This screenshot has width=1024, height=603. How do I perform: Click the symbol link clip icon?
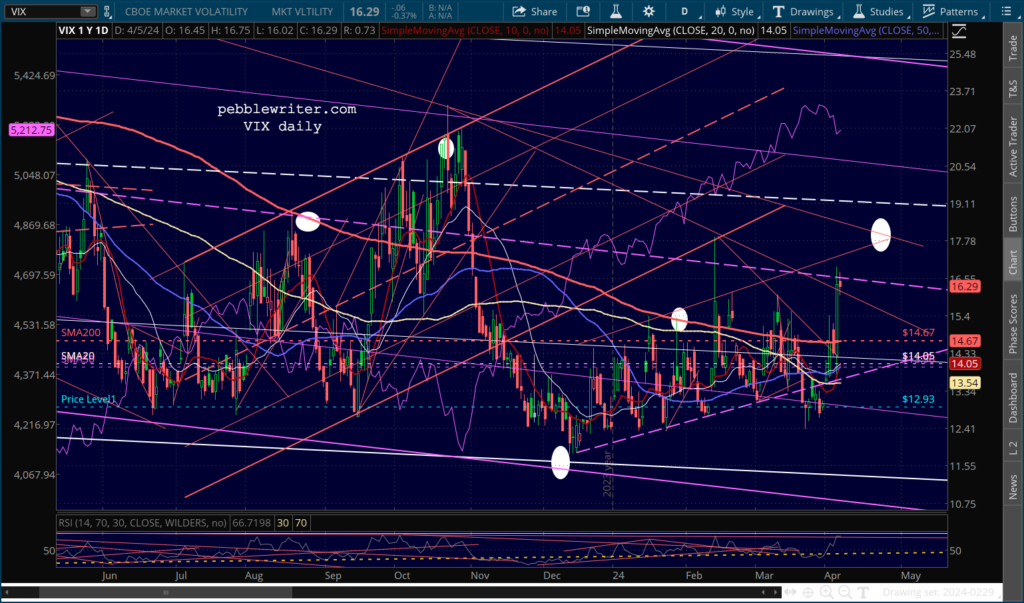pos(107,11)
